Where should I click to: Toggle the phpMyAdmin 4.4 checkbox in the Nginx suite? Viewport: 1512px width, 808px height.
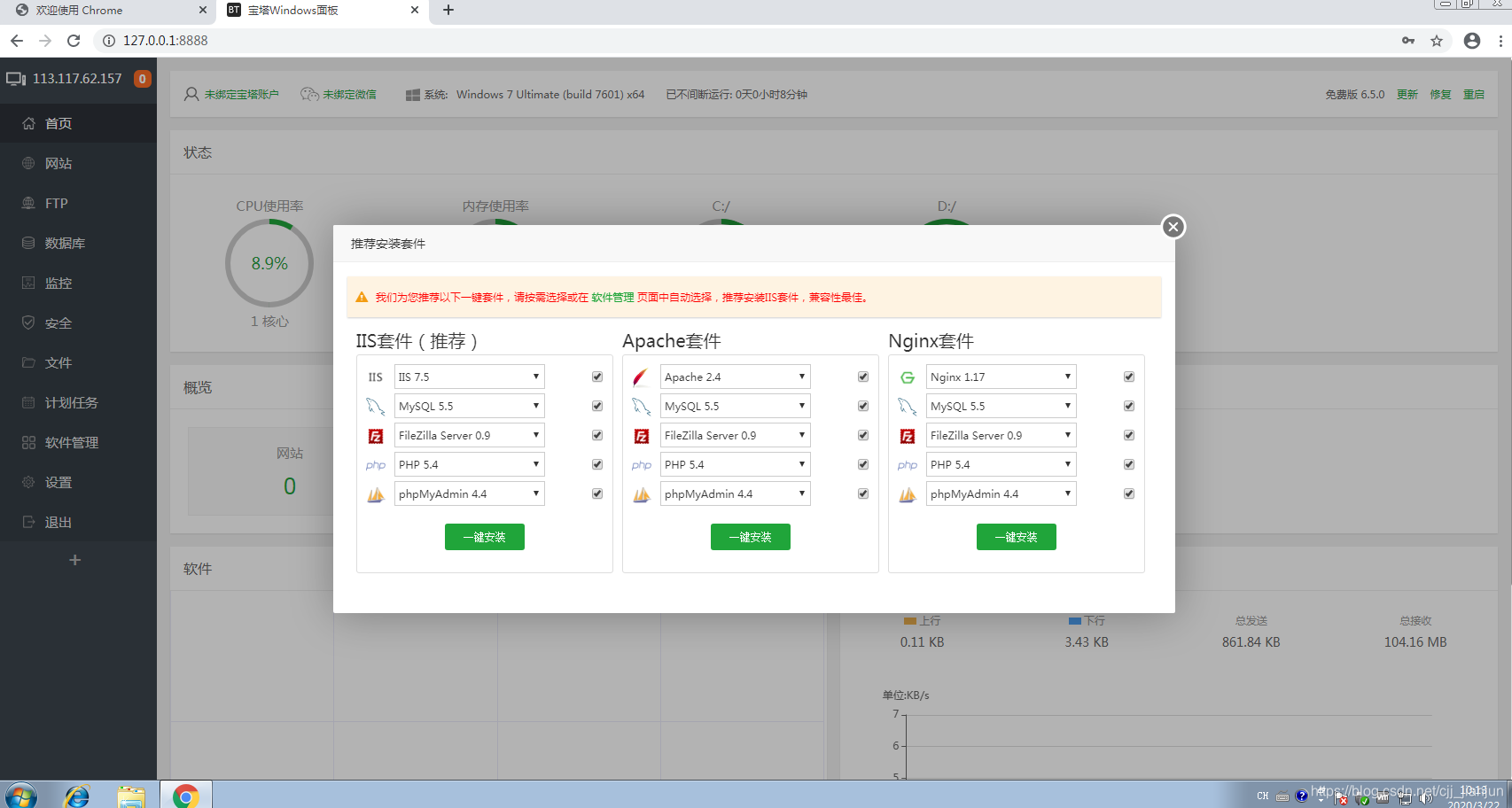pos(1129,493)
